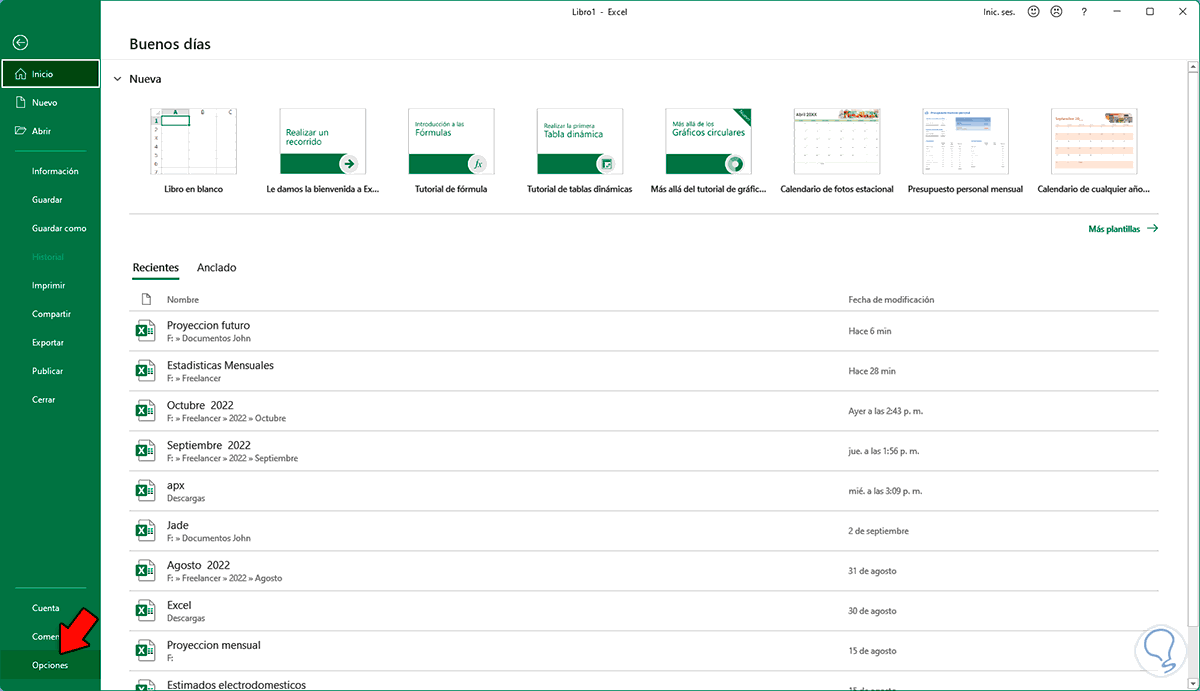Image resolution: width=1200 pixels, height=691 pixels.
Task: Click Excel icon beside Agosto 2022
Action: (145, 571)
